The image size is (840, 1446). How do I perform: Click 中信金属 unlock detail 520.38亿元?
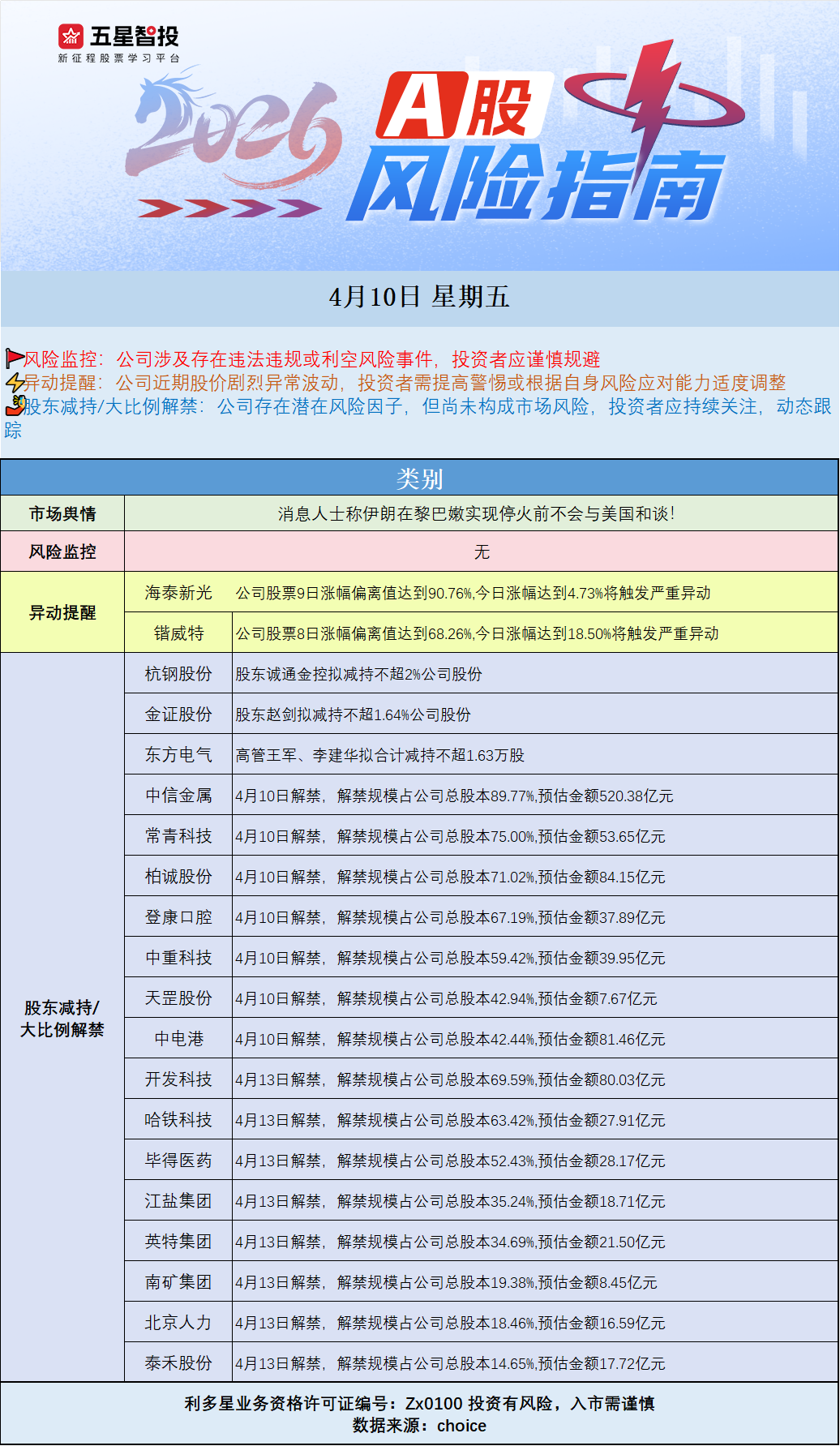tap(454, 796)
